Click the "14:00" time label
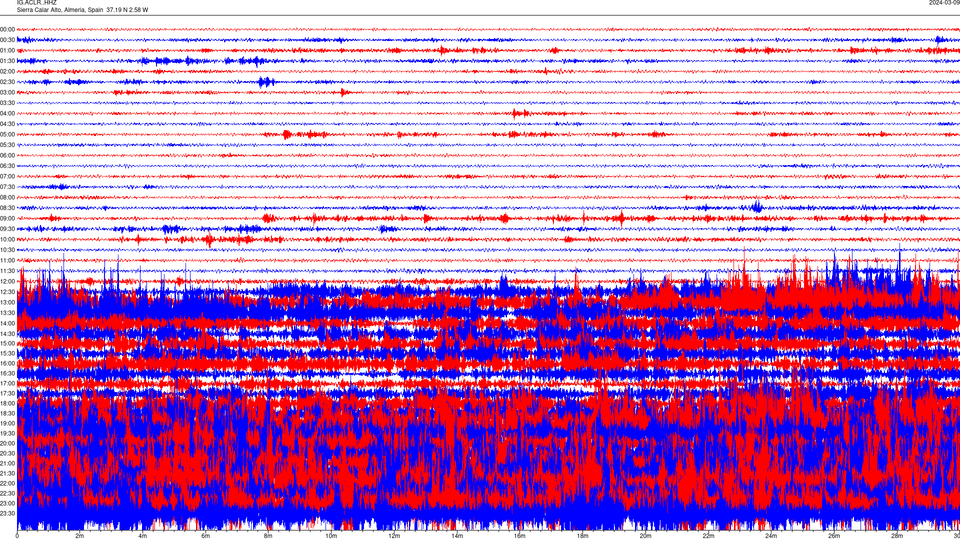This screenshot has width=960, height=540. point(7,323)
